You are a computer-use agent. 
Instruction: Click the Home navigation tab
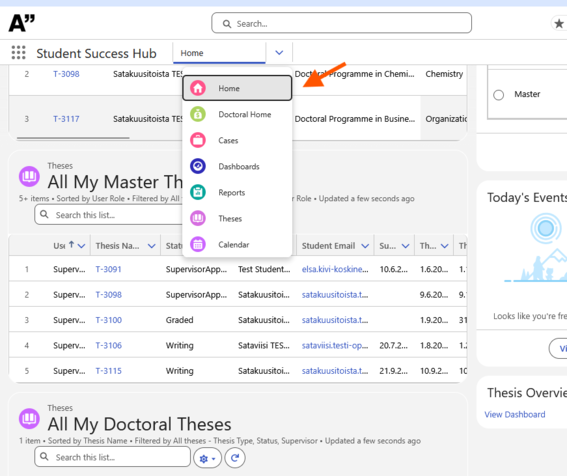coord(219,53)
